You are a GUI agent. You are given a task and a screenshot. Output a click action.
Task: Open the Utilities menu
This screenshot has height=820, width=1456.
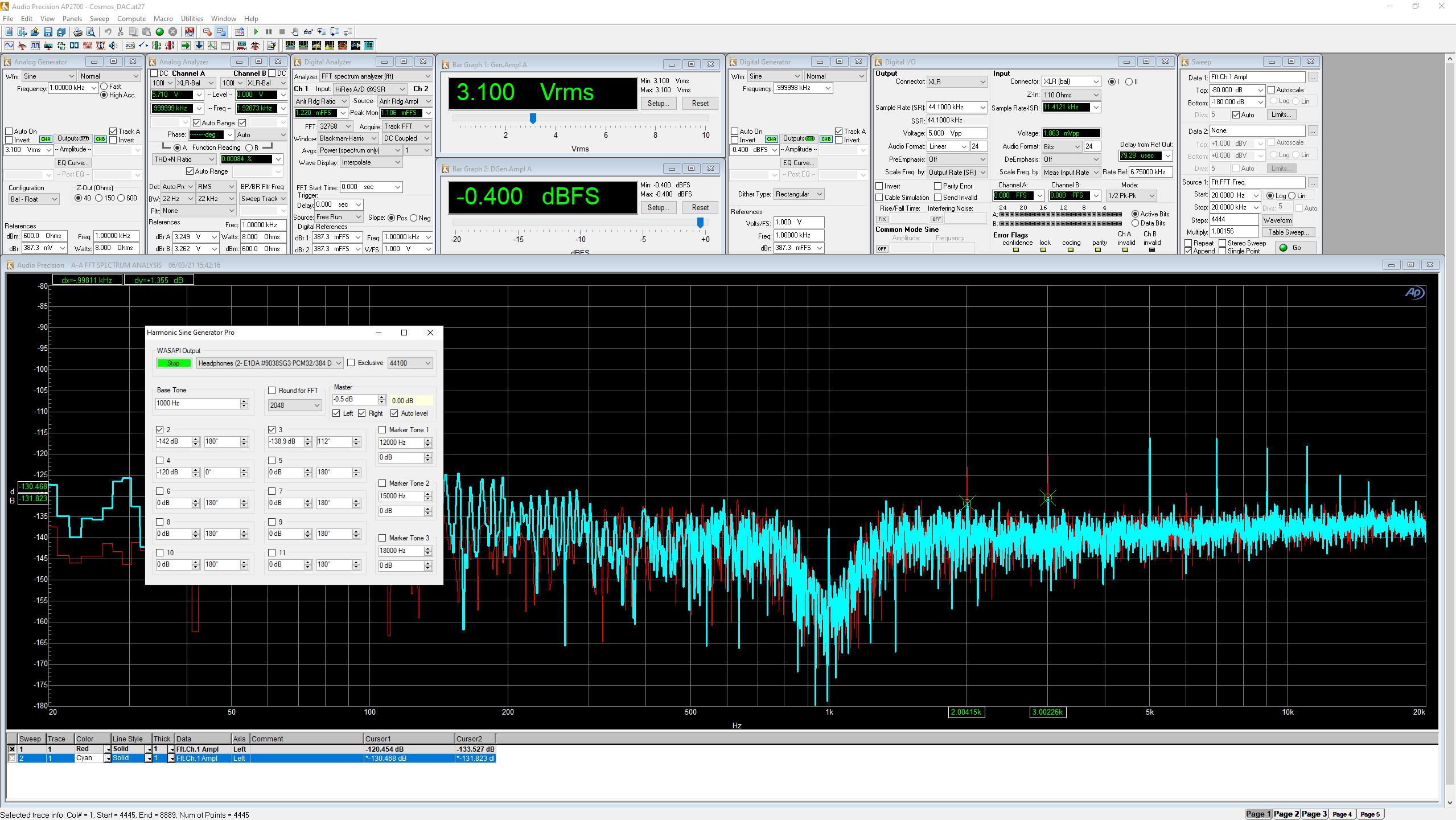point(192,19)
